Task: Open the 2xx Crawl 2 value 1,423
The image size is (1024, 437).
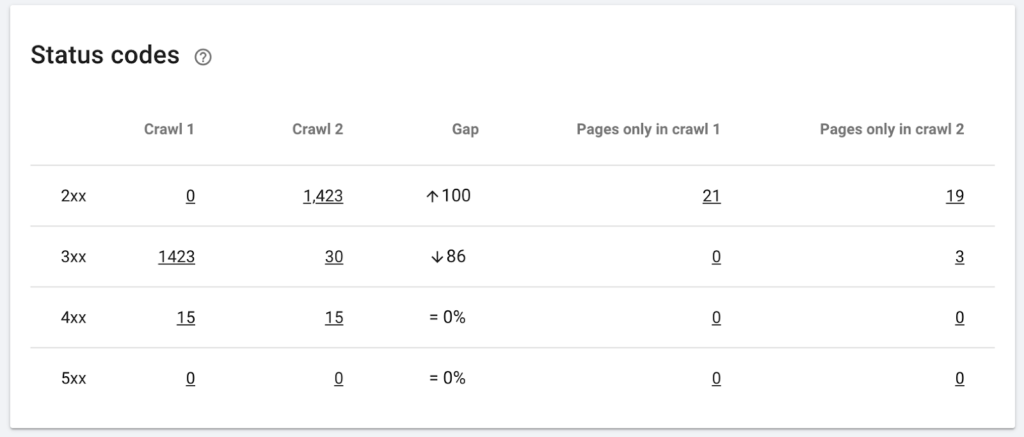Action: [323, 196]
